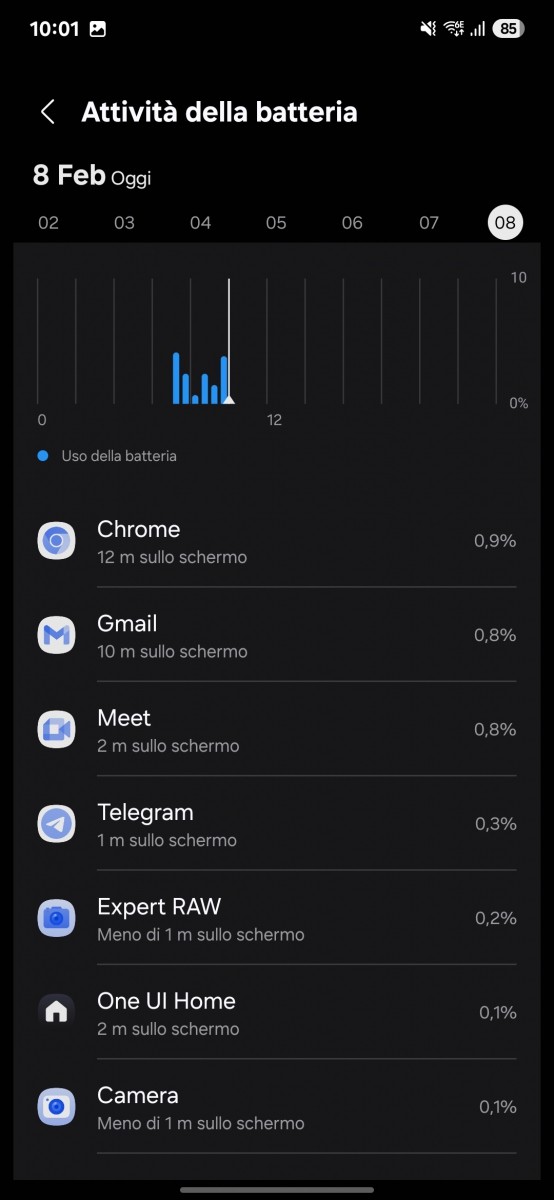Open the Chrome app icon entry
554x1200 pixels.
point(56,541)
